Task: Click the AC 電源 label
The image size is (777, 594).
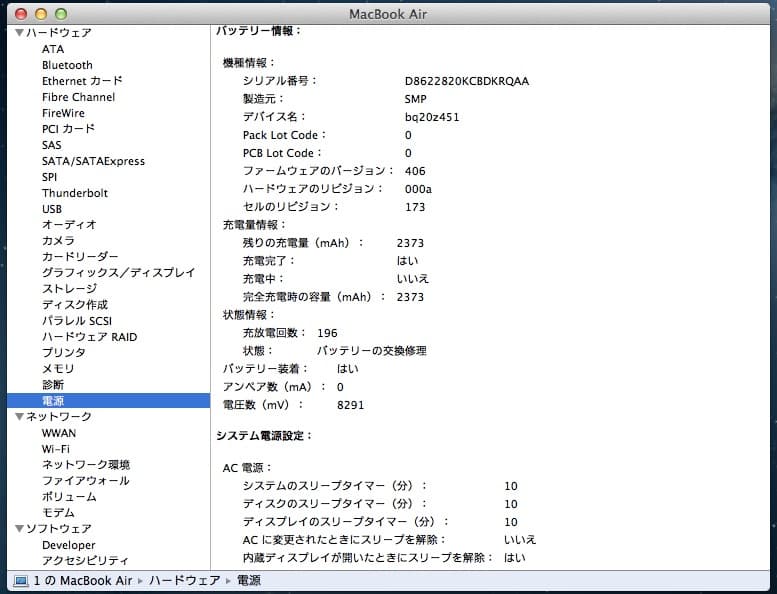Action: (247, 468)
